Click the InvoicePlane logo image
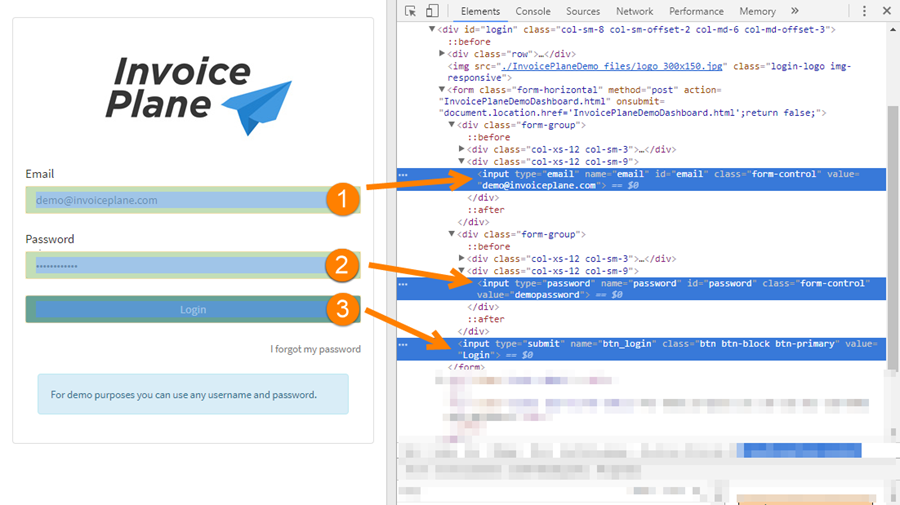 point(199,95)
